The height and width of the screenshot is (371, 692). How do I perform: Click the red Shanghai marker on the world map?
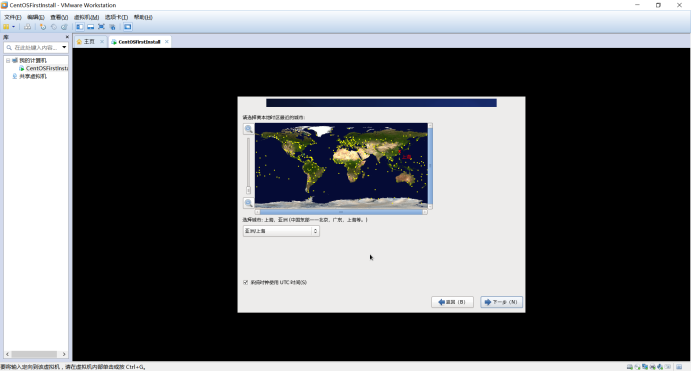coord(400,151)
